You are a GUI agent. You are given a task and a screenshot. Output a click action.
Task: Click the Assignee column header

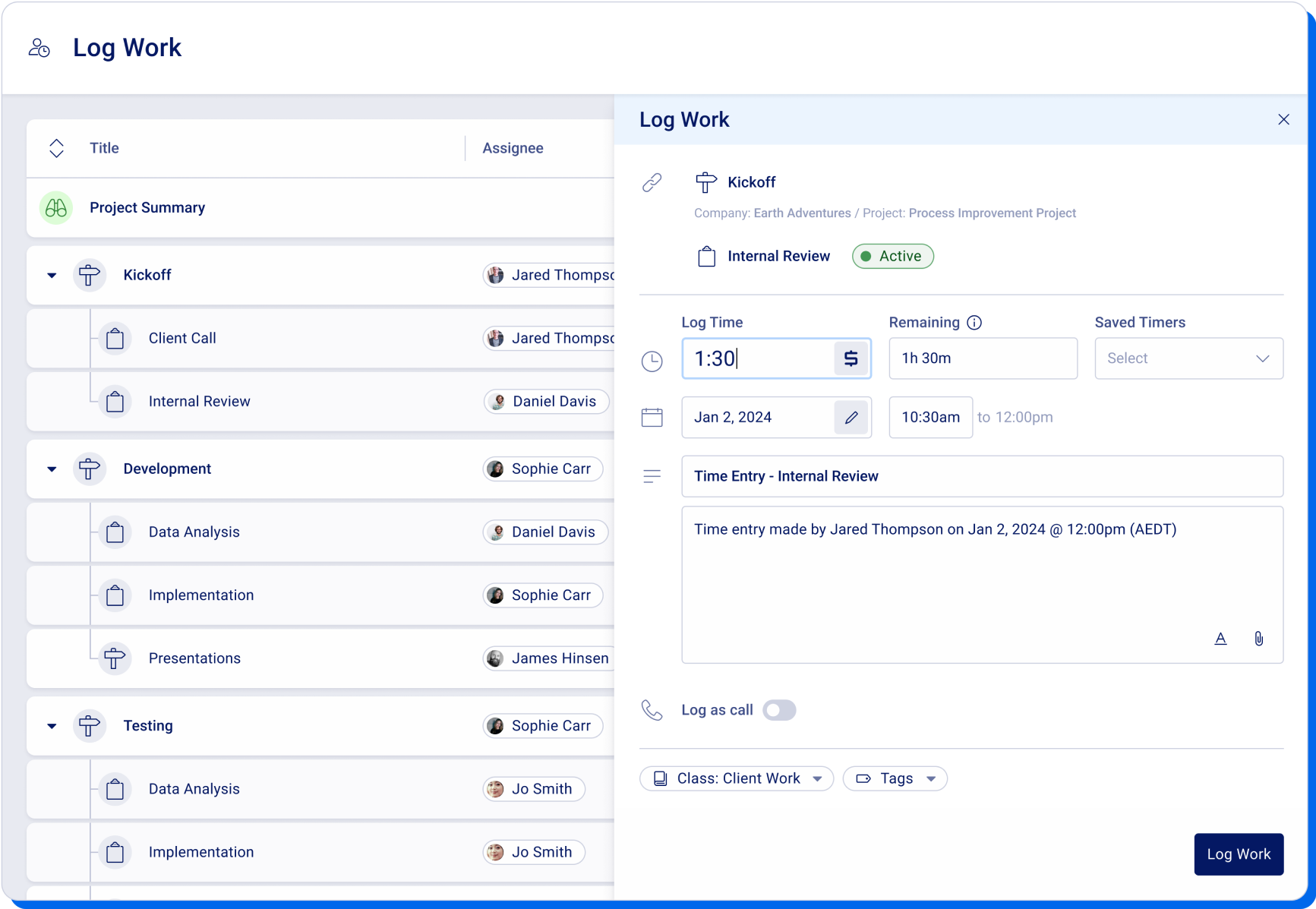513,148
